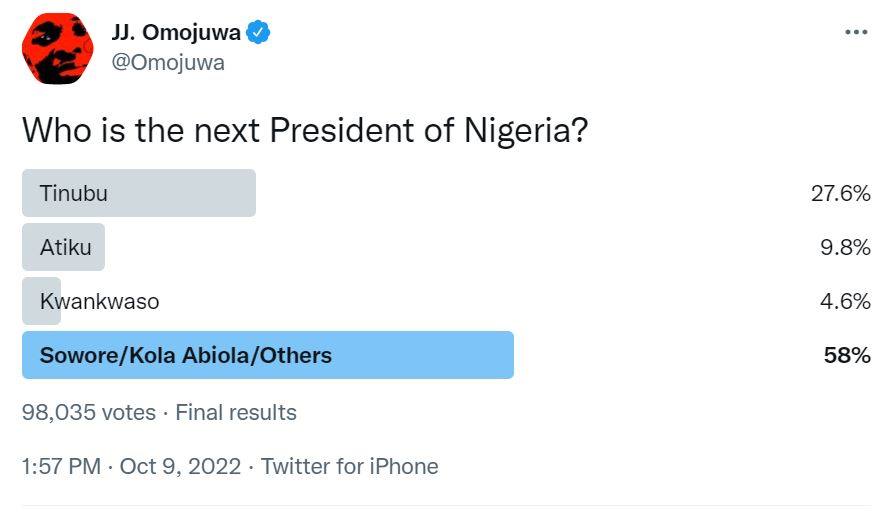The width and height of the screenshot is (880, 510).
Task: Click the Oct 9, 2022 date link
Action: [180, 467]
